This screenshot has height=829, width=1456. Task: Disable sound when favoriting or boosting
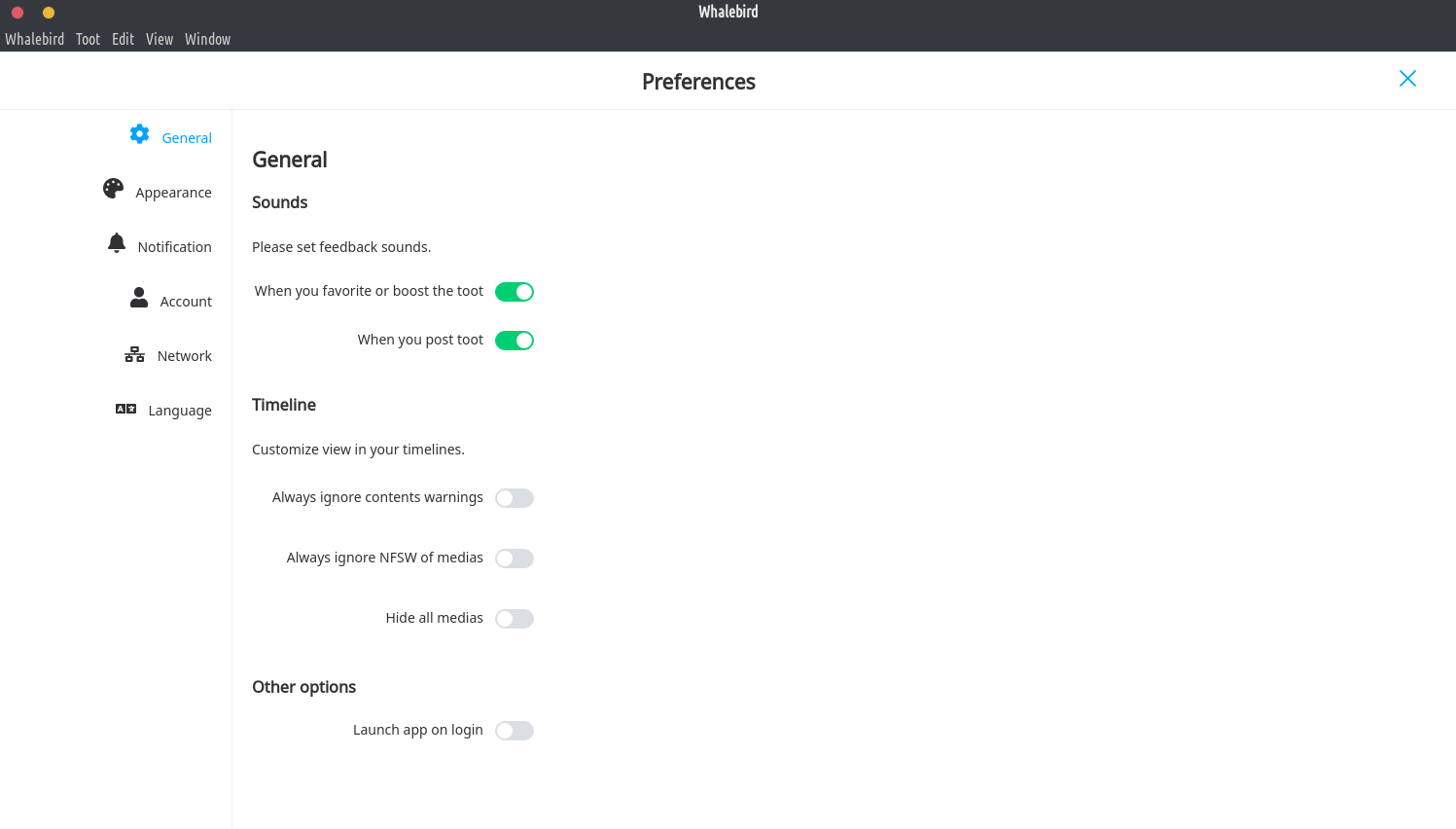point(515,292)
